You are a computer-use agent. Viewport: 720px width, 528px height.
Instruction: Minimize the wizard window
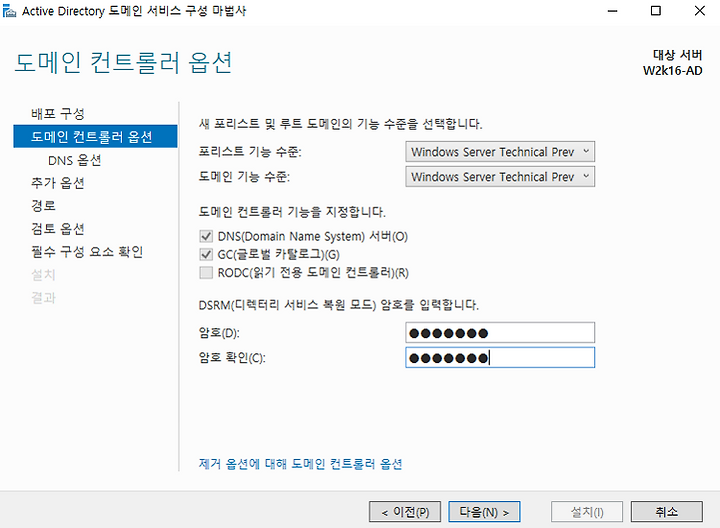pos(613,11)
